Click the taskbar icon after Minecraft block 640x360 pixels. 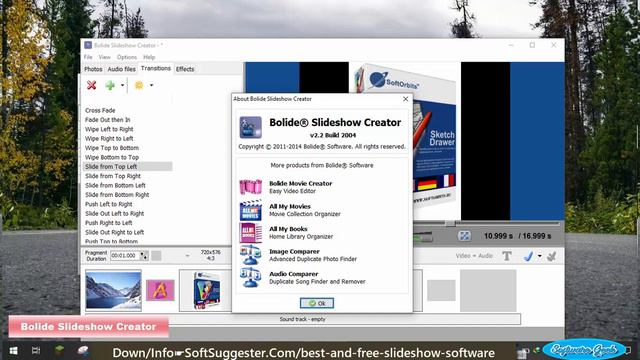pyautogui.click(x=83, y=350)
